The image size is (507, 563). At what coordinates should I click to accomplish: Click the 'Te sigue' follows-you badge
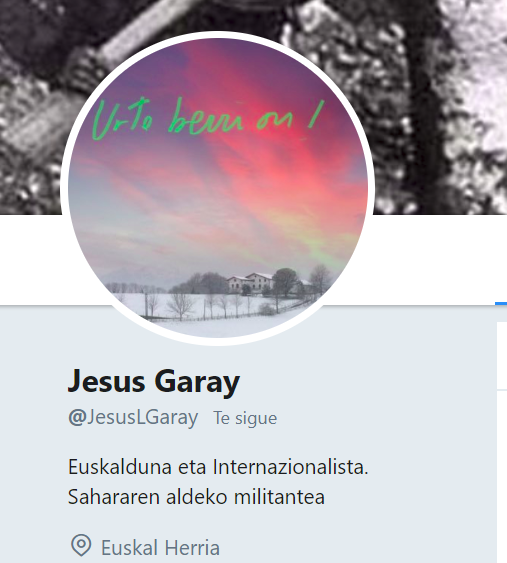[245, 418]
